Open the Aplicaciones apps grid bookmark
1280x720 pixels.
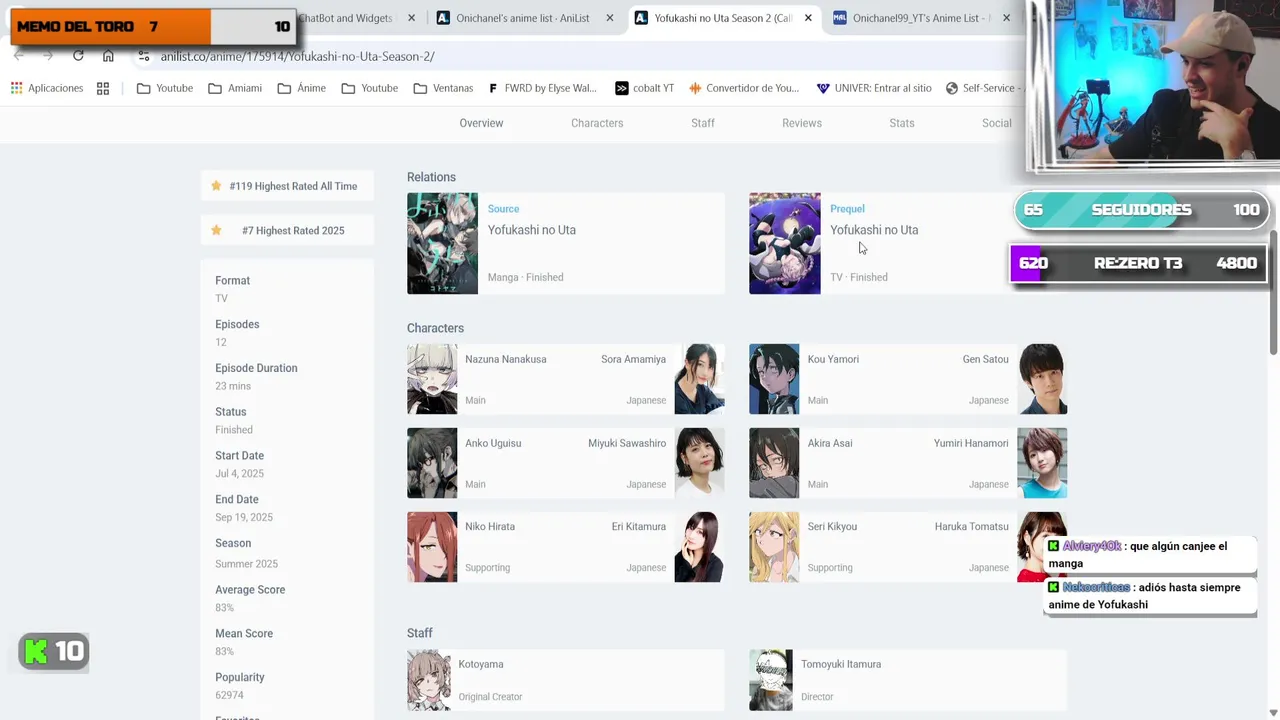(47, 88)
